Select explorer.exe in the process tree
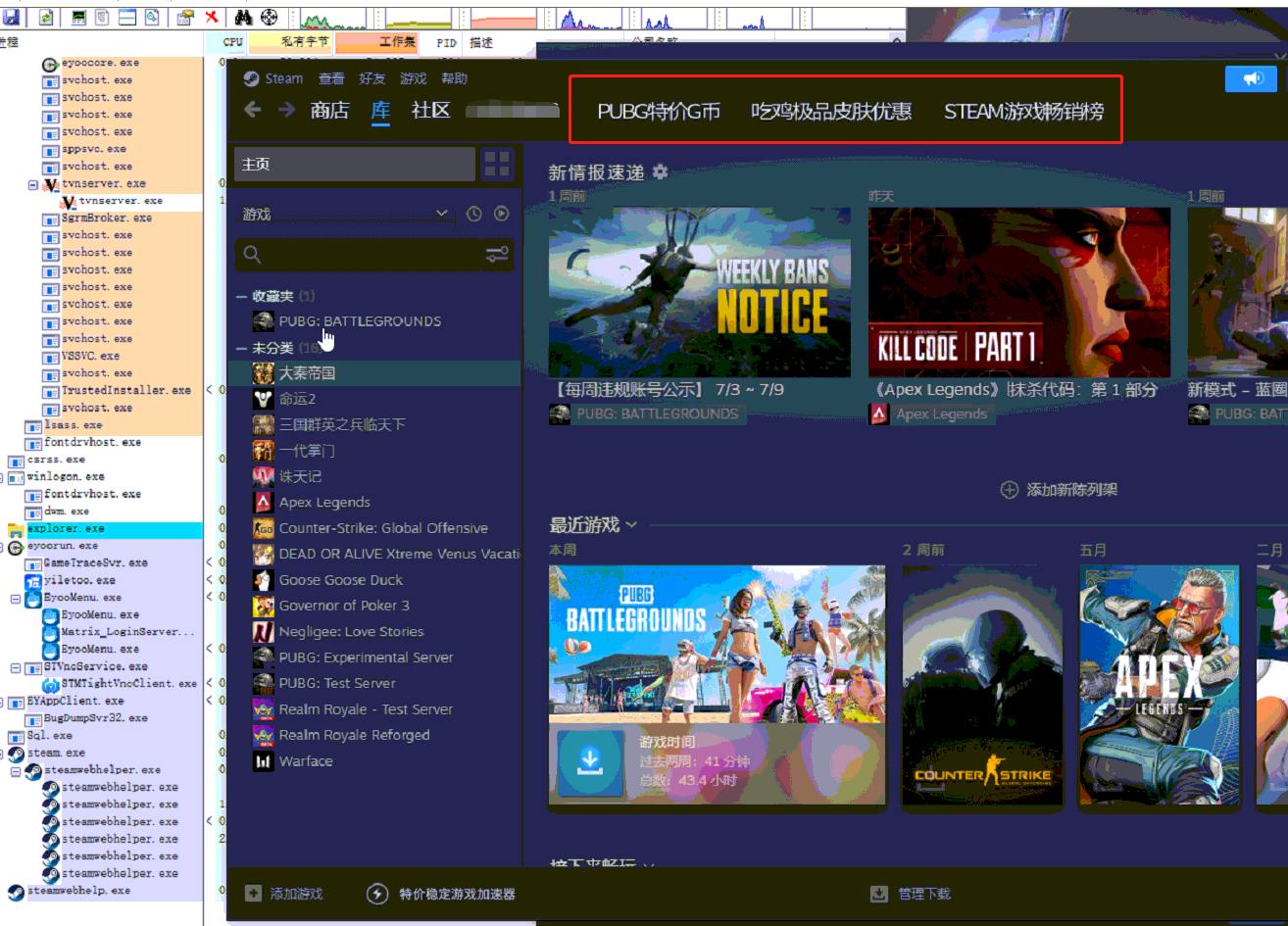1288x926 pixels. (66, 528)
